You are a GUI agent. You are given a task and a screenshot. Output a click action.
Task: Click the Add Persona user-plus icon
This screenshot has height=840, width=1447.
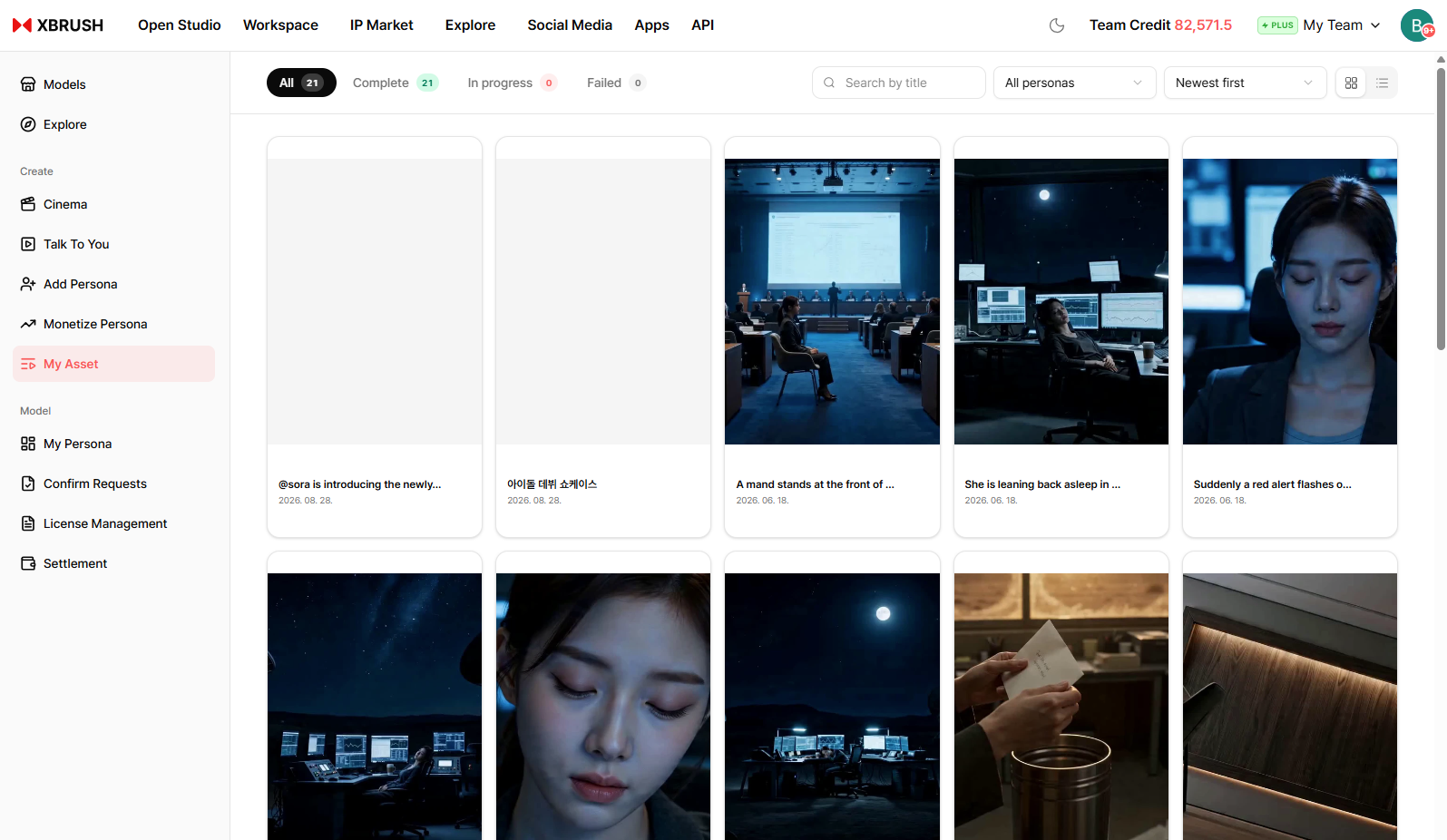coord(28,284)
